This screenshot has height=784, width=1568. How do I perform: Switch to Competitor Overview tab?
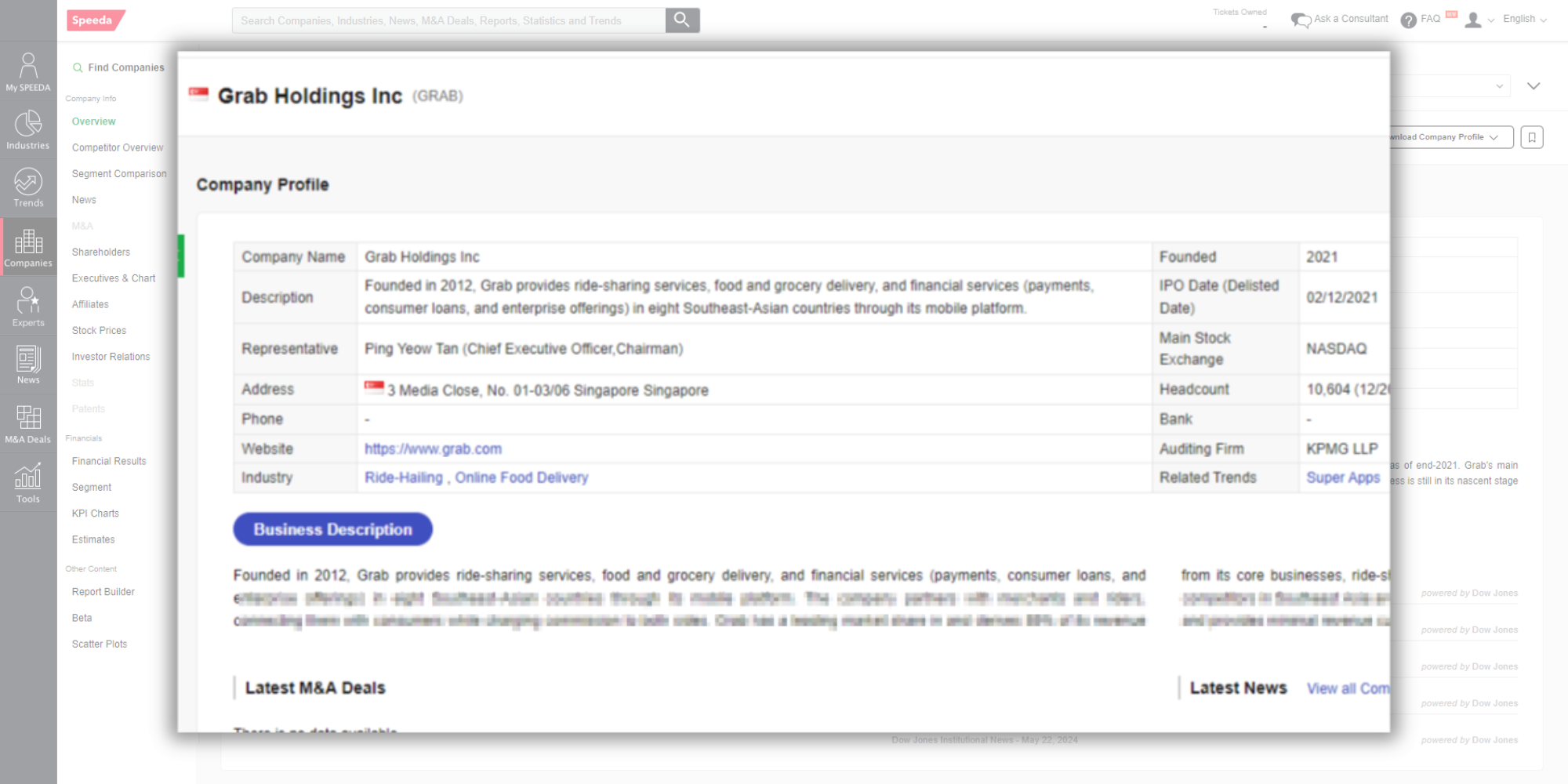point(117,147)
